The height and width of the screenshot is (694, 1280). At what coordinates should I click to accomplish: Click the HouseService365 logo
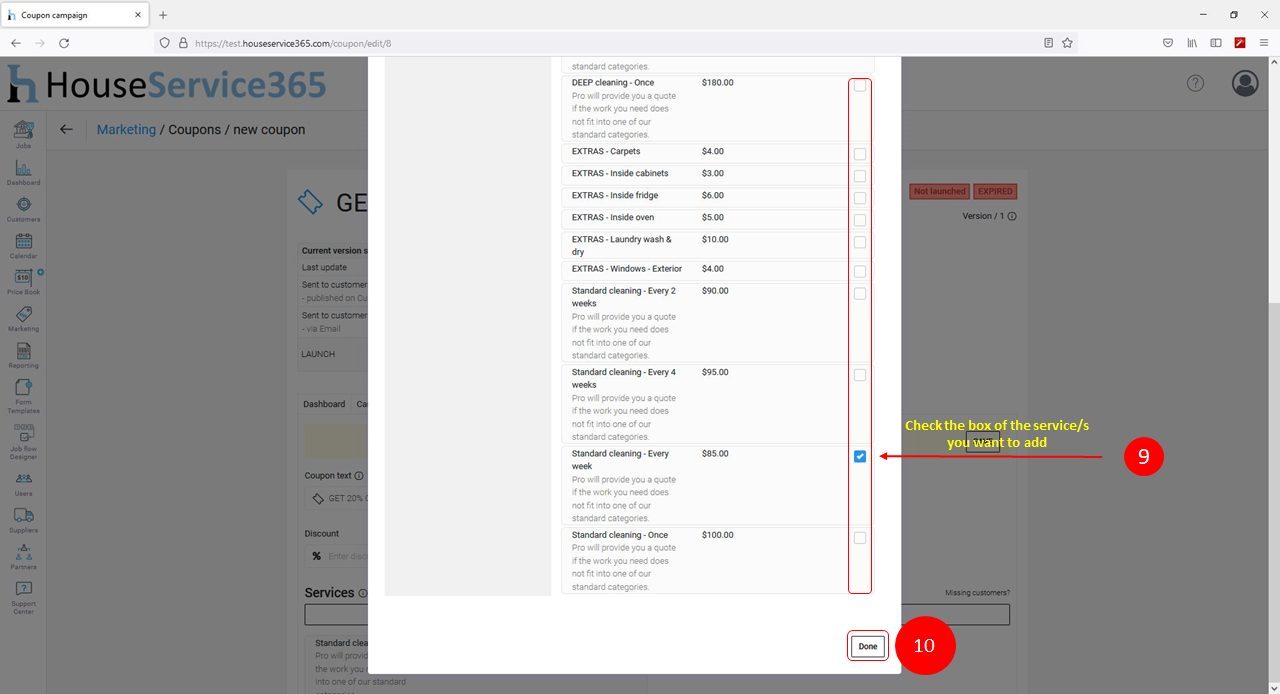(x=167, y=84)
